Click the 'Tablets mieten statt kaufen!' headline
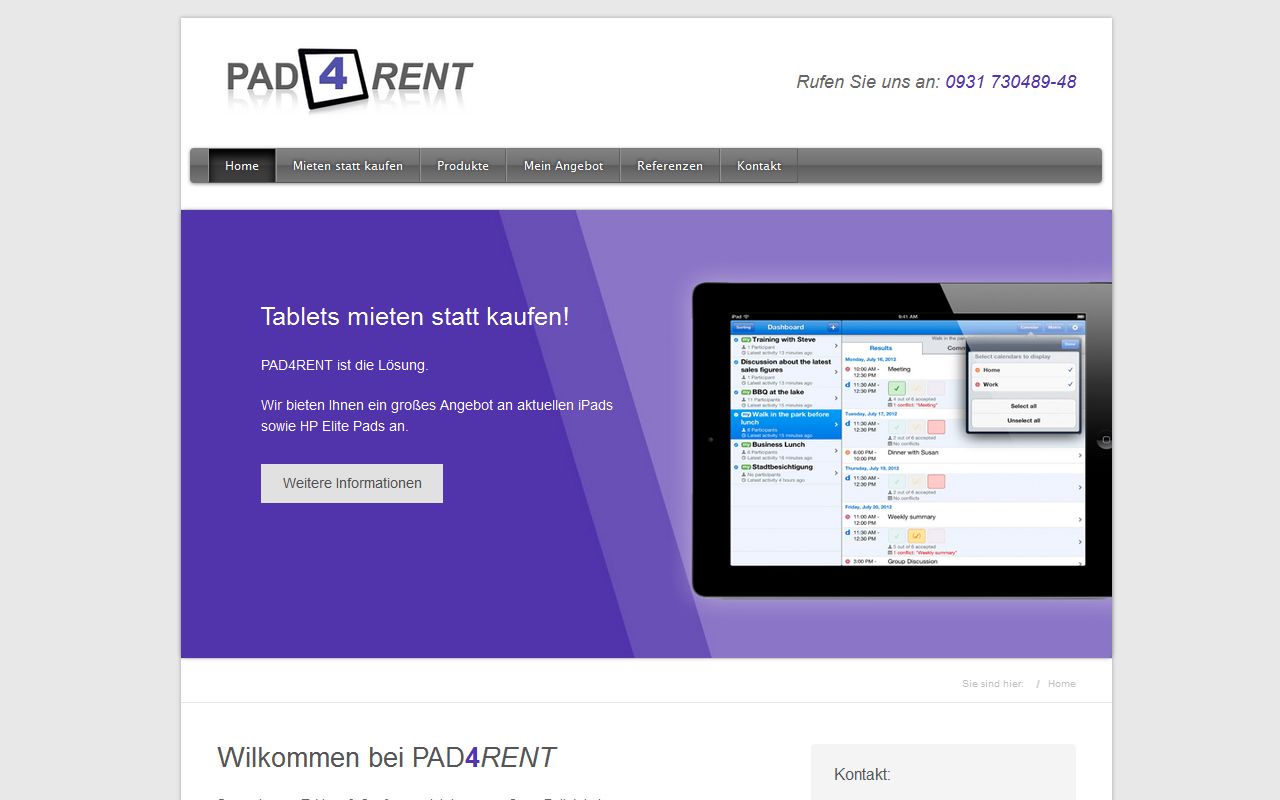The height and width of the screenshot is (800, 1280). [x=415, y=317]
